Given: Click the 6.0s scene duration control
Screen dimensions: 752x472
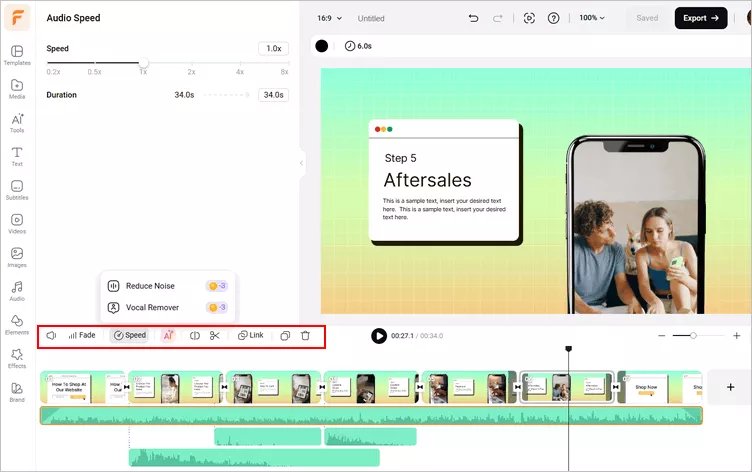Looking at the screenshot, I should click(358, 46).
